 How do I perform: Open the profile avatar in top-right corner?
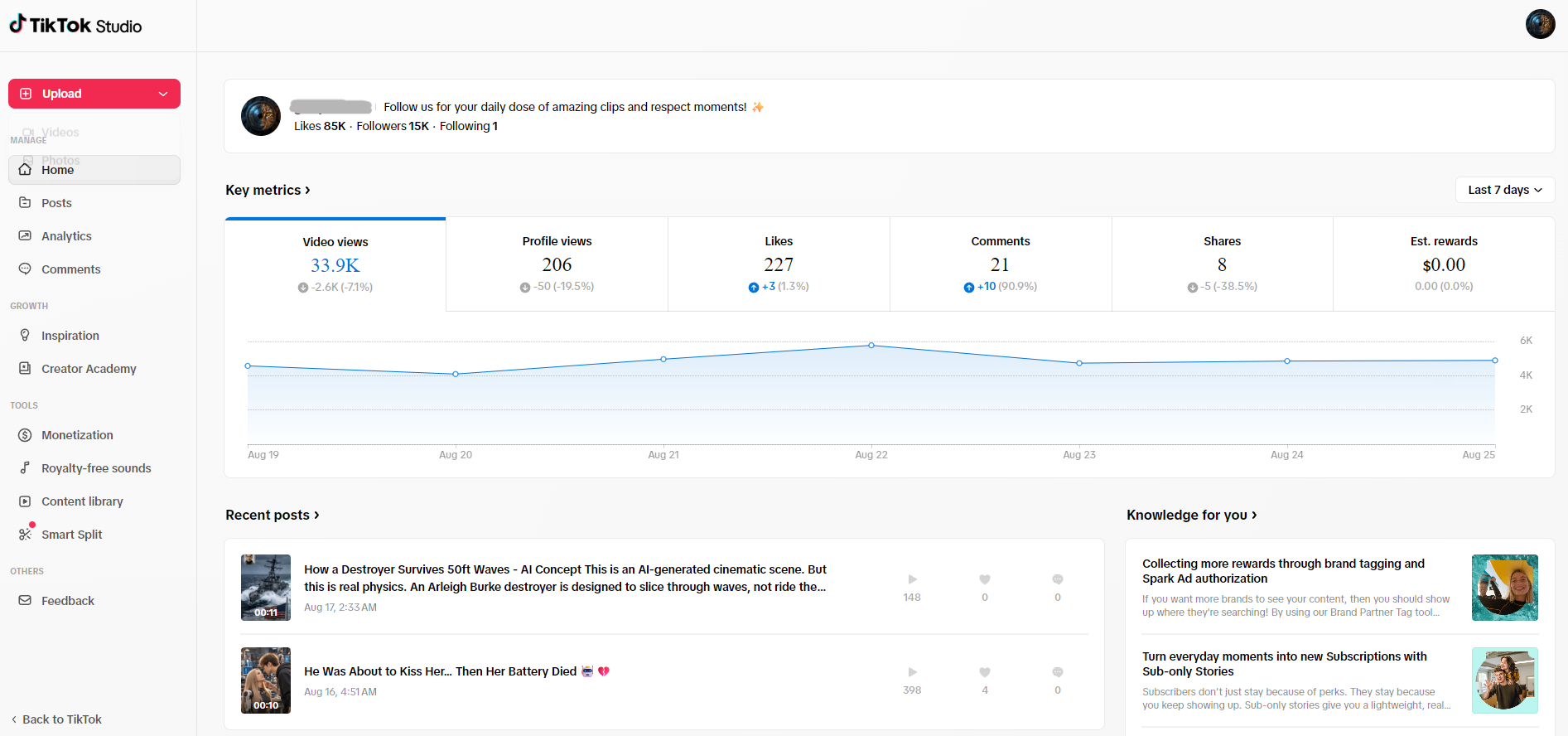tap(1540, 24)
